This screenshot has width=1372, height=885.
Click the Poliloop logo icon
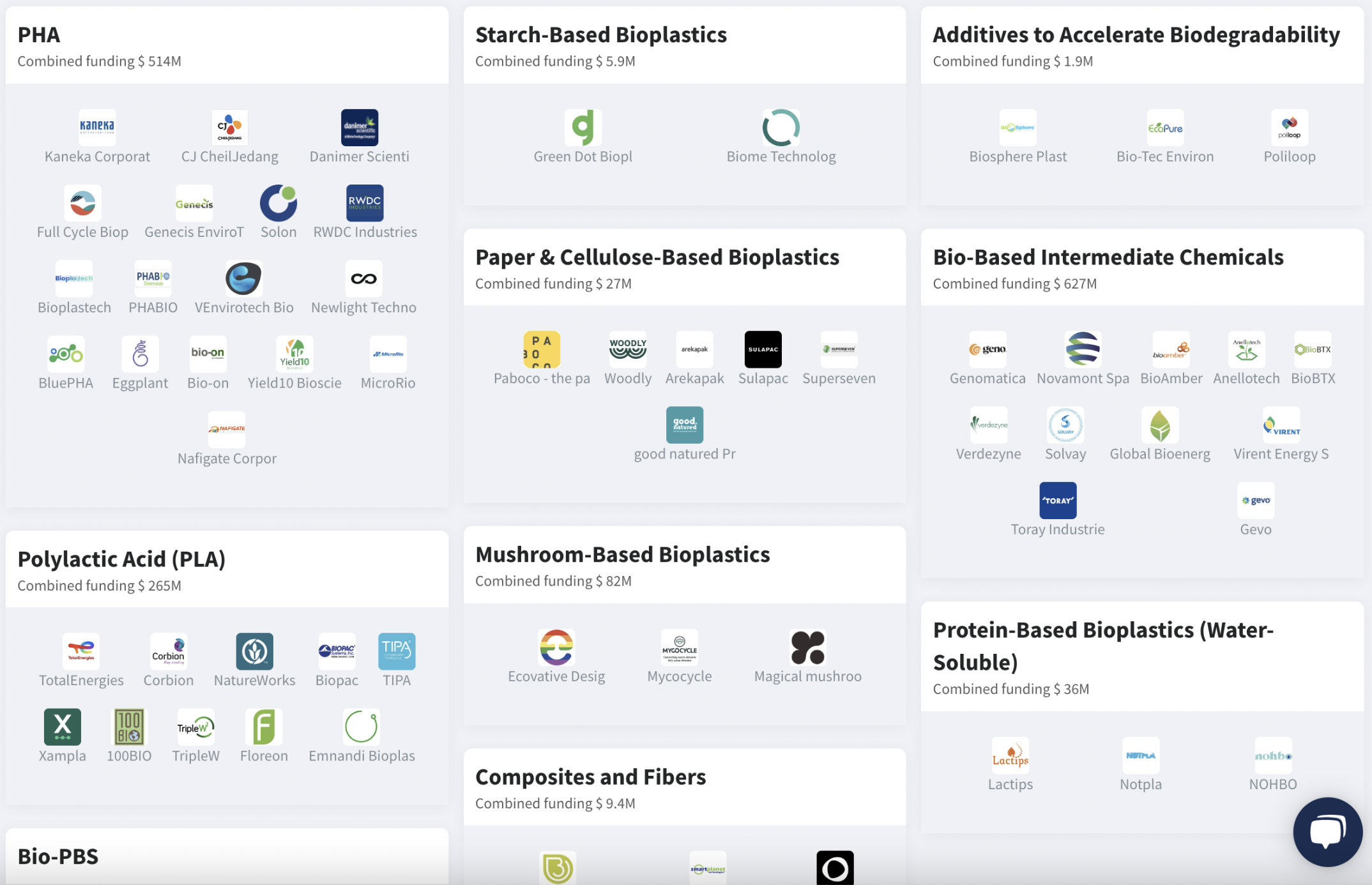pyautogui.click(x=1289, y=127)
